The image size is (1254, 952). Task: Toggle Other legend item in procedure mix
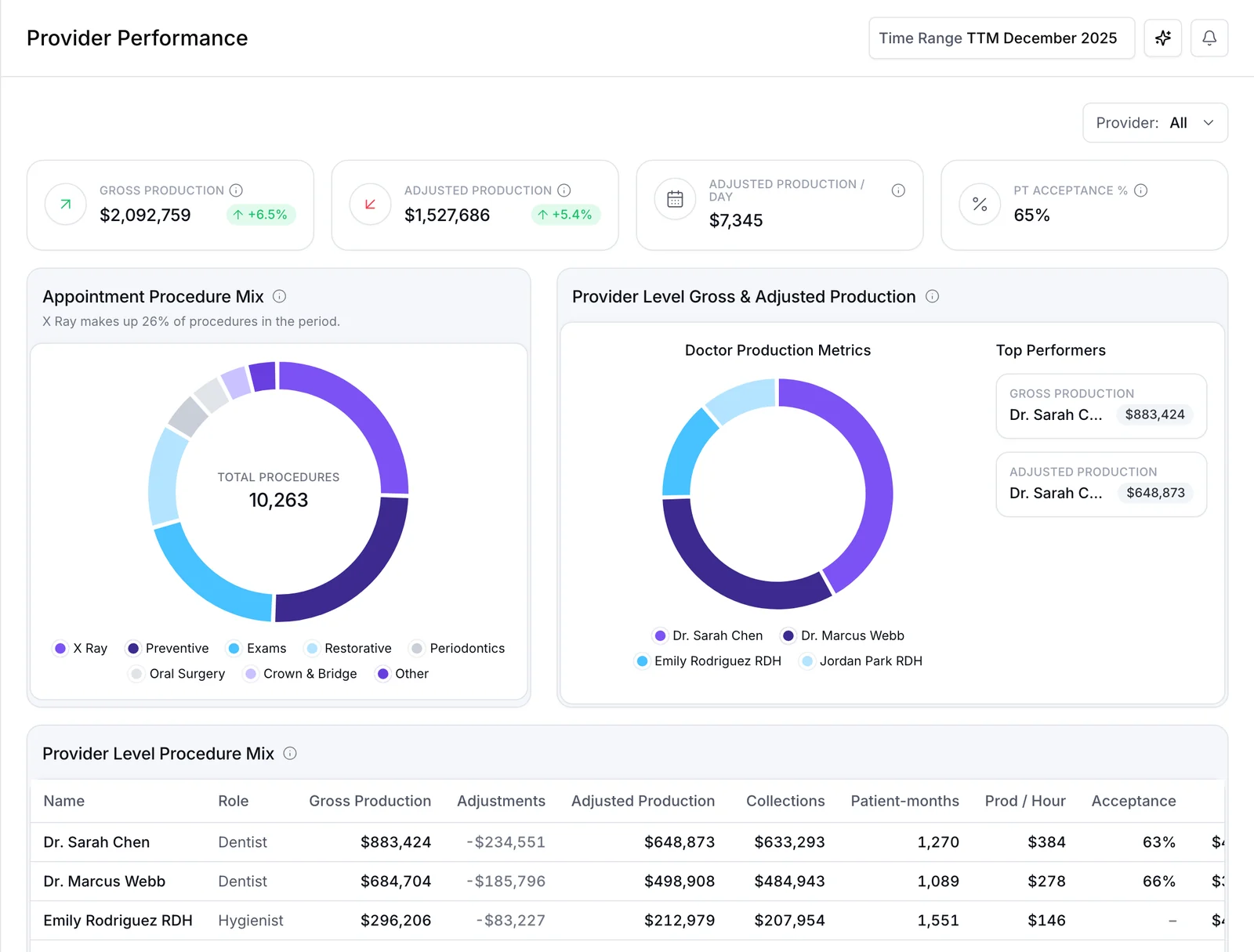click(x=403, y=674)
